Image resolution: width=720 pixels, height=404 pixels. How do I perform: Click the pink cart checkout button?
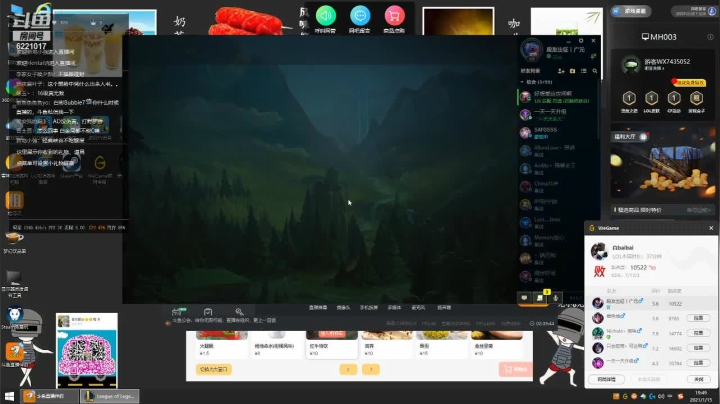[x=515, y=369]
